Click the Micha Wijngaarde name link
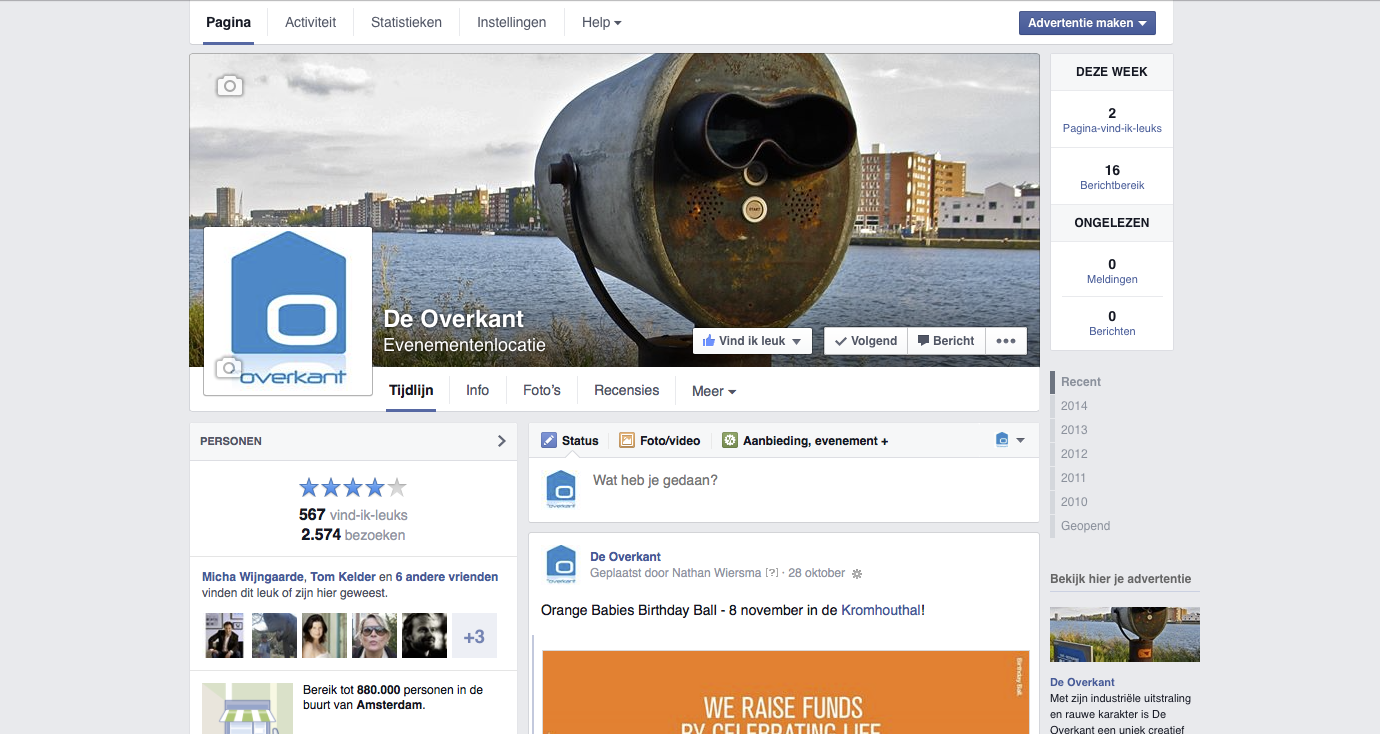Screen dimensions: 1380x734 253,577
